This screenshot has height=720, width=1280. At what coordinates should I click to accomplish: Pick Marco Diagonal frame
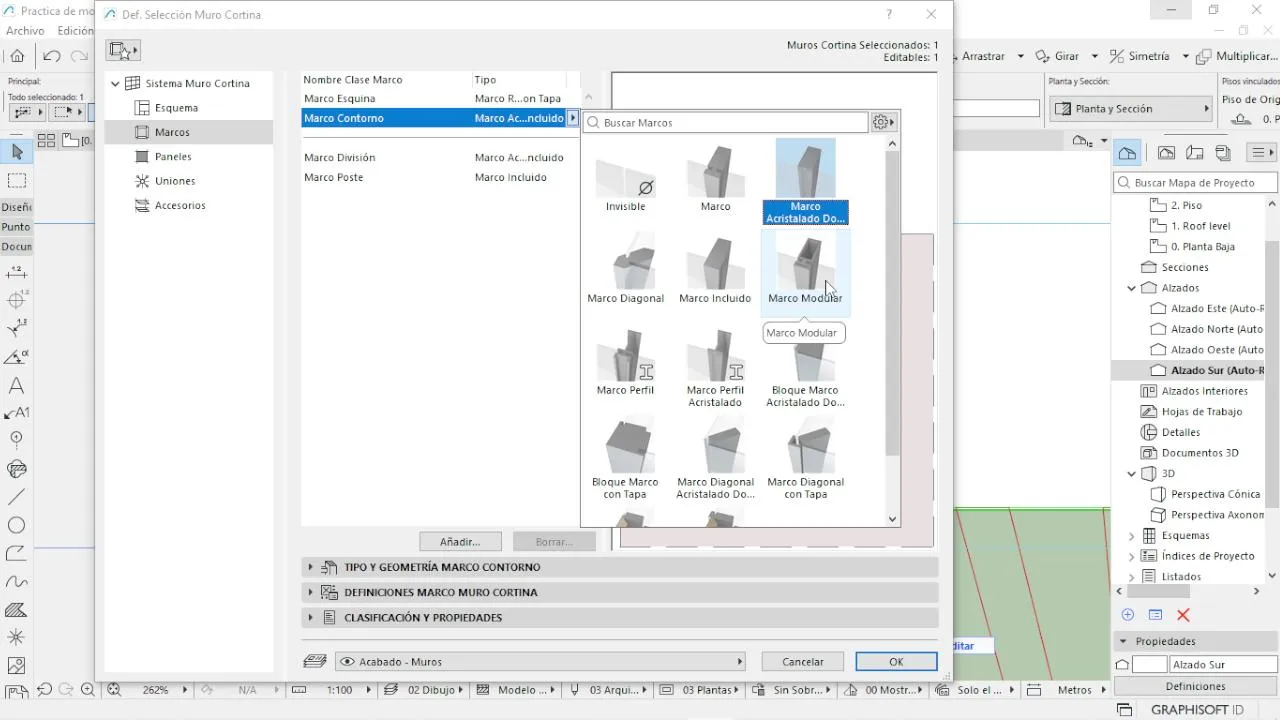(625, 270)
